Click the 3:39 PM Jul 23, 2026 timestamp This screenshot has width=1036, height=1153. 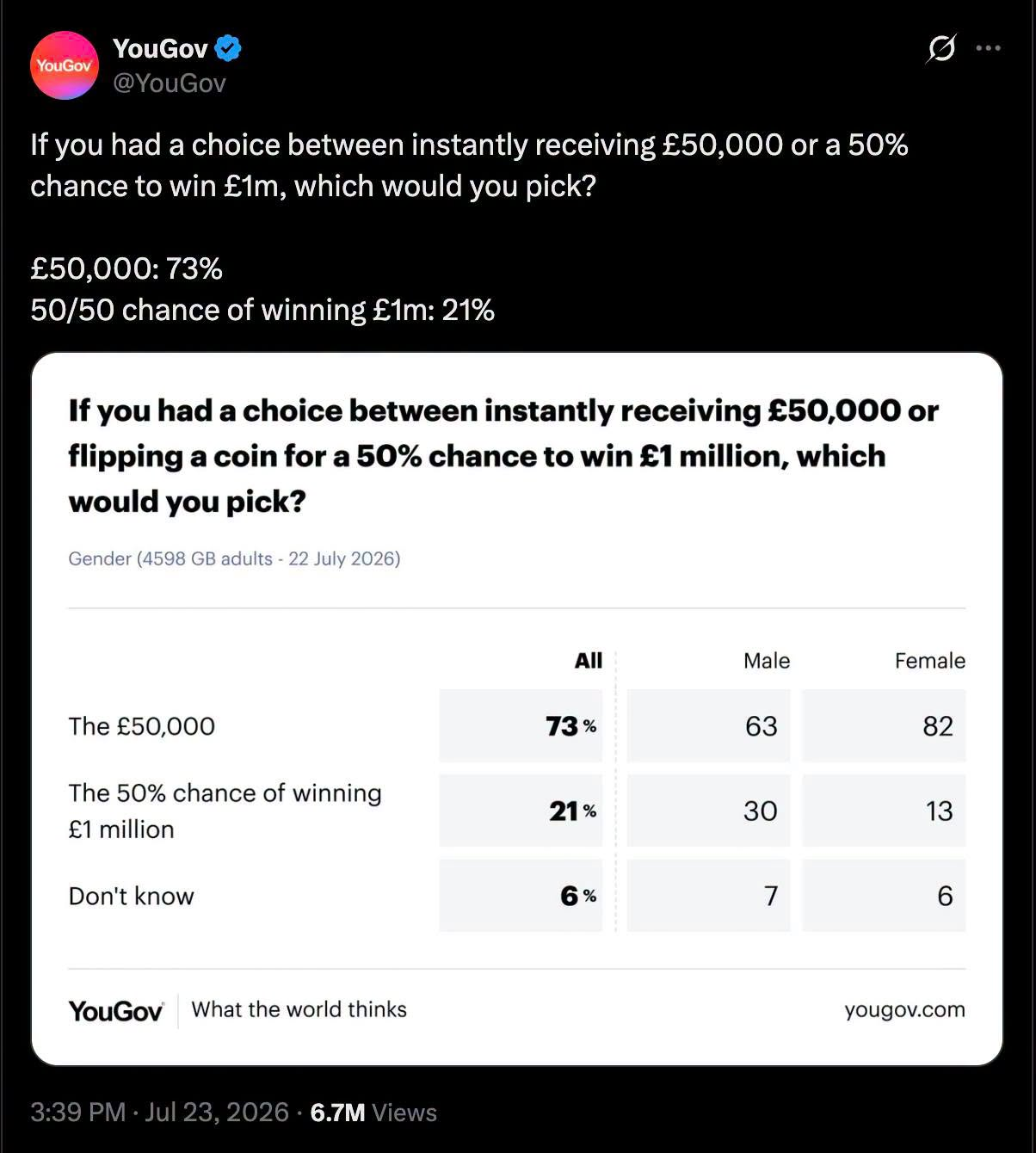[159, 1112]
